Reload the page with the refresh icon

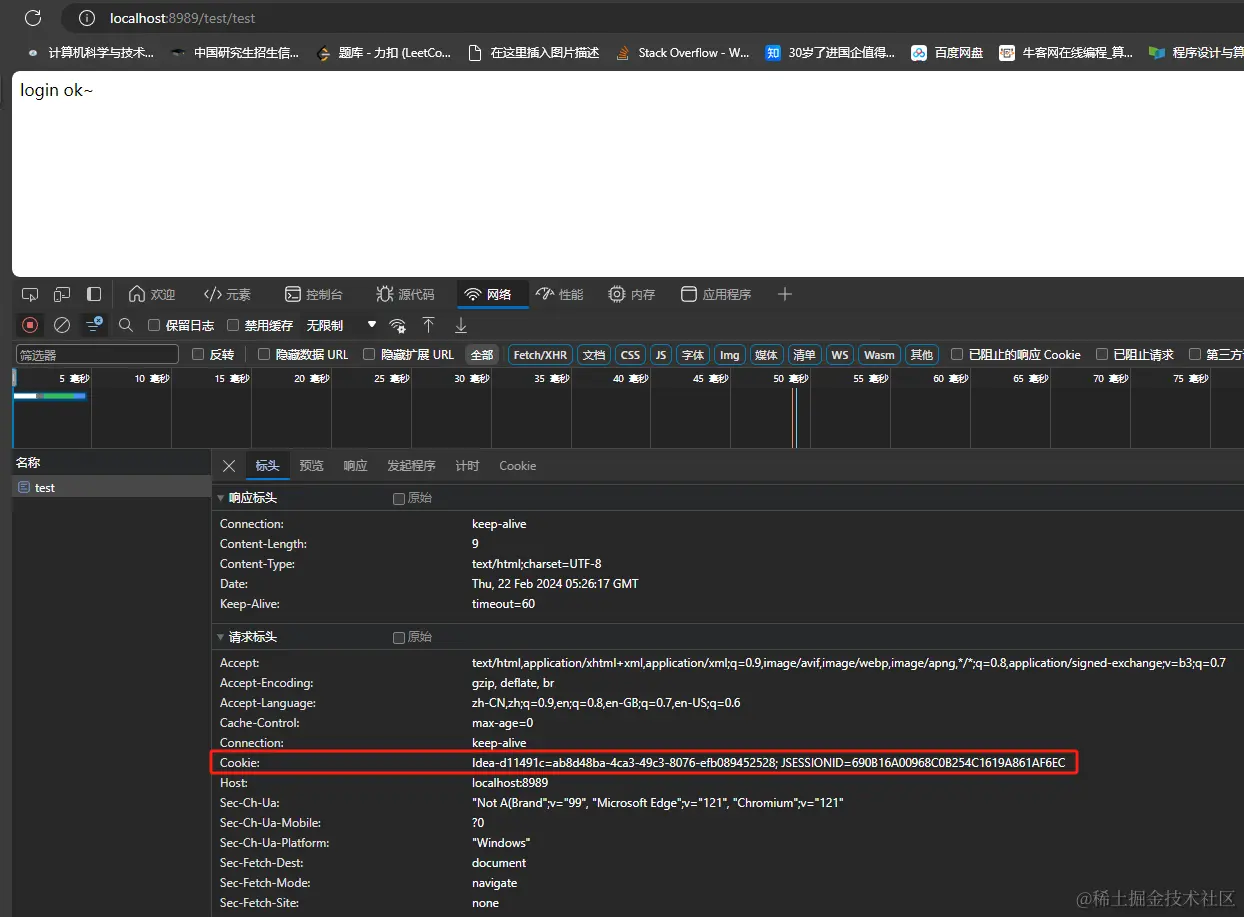pos(33,18)
